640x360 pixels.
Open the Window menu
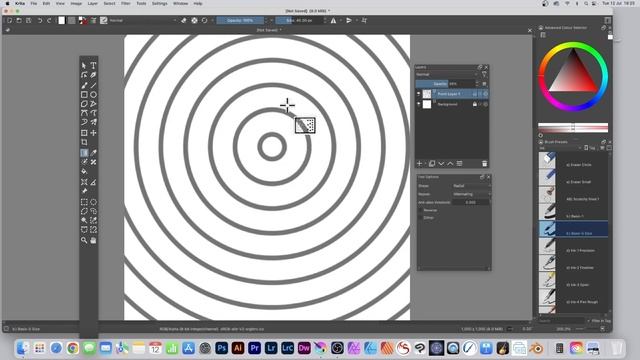tap(180, 3)
